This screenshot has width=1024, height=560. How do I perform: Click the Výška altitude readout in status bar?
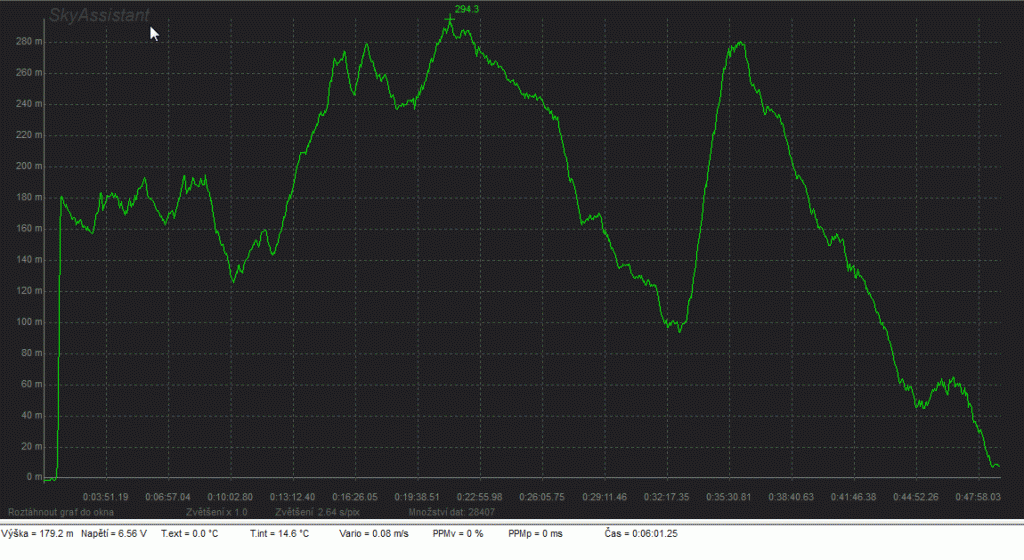(38, 534)
